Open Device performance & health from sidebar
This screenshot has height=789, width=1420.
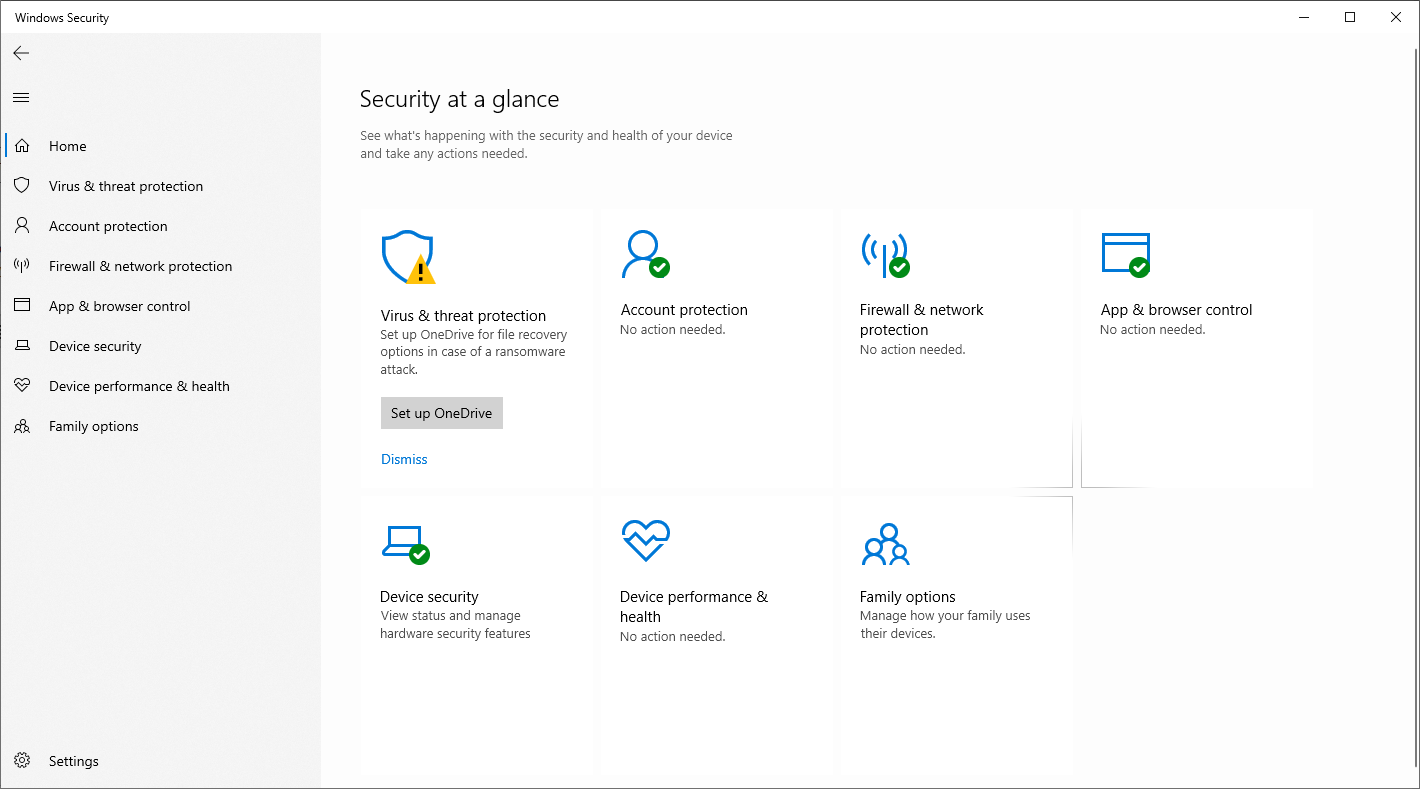click(139, 386)
